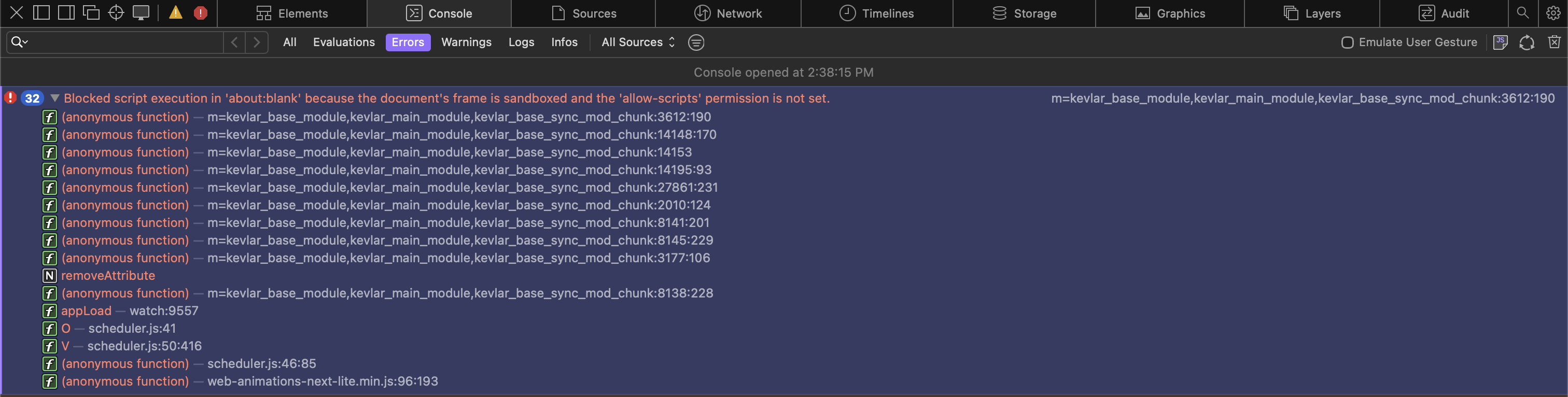
Task: Detach inspector into separate window icon
Action: click(x=91, y=13)
